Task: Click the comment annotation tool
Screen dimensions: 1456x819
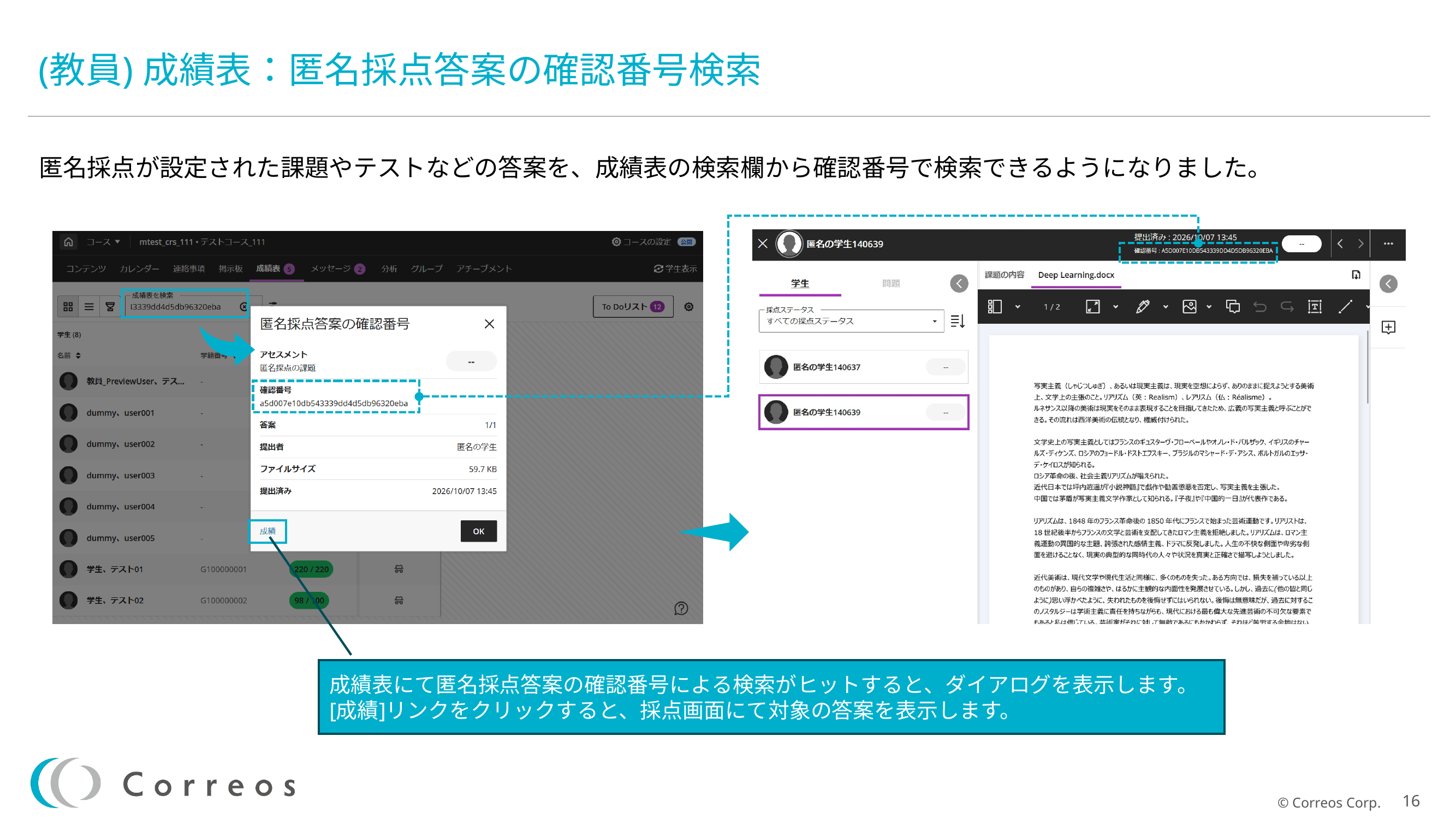Action: [x=1233, y=306]
